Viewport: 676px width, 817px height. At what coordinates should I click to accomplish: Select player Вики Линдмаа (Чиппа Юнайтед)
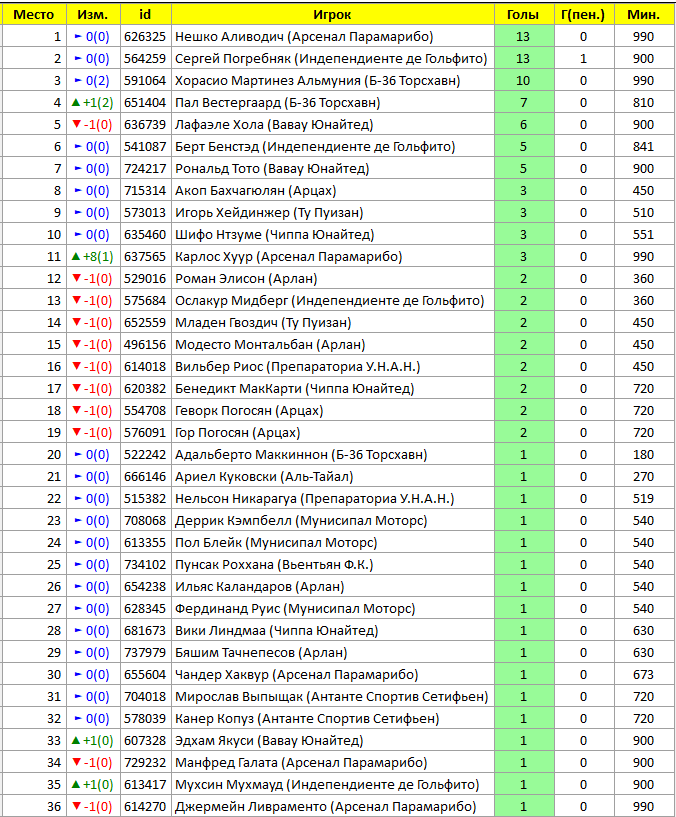pos(277,630)
